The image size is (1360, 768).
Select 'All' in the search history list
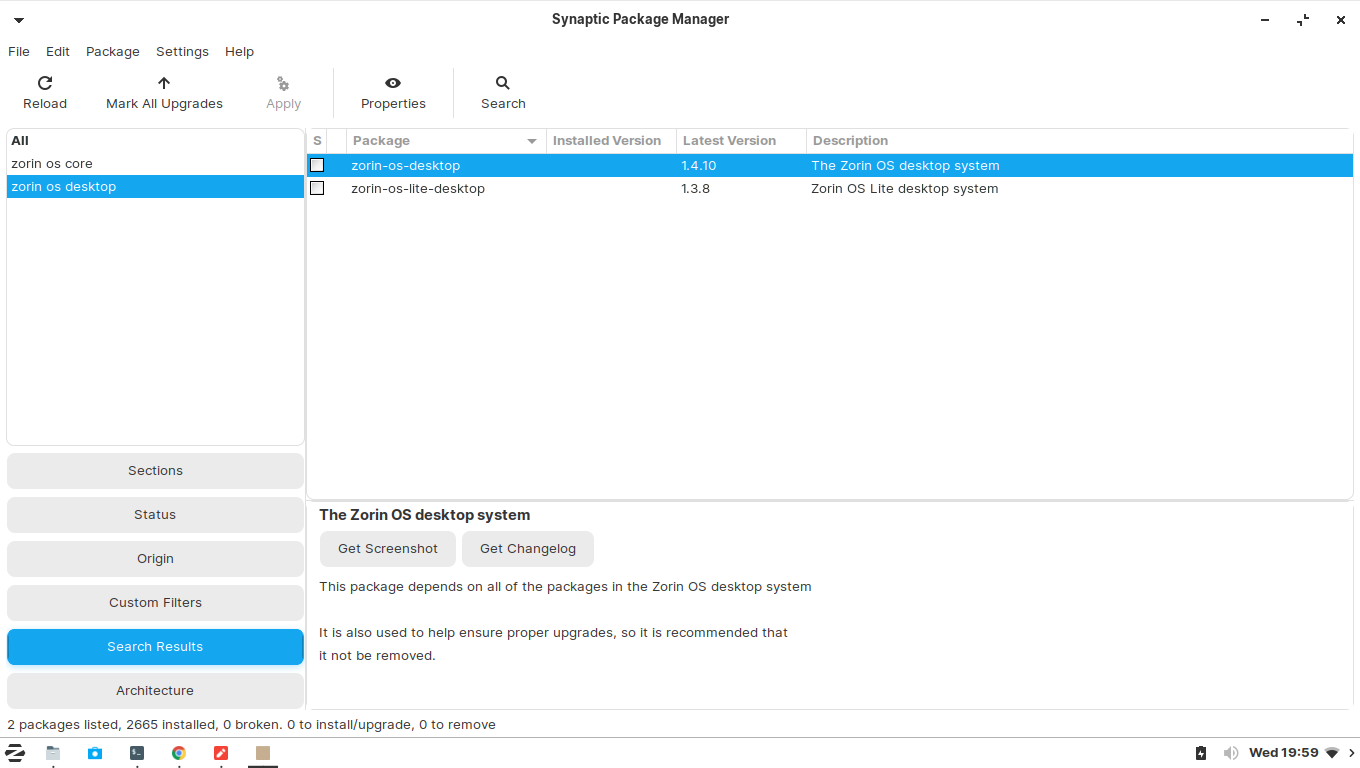(x=155, y=141)
